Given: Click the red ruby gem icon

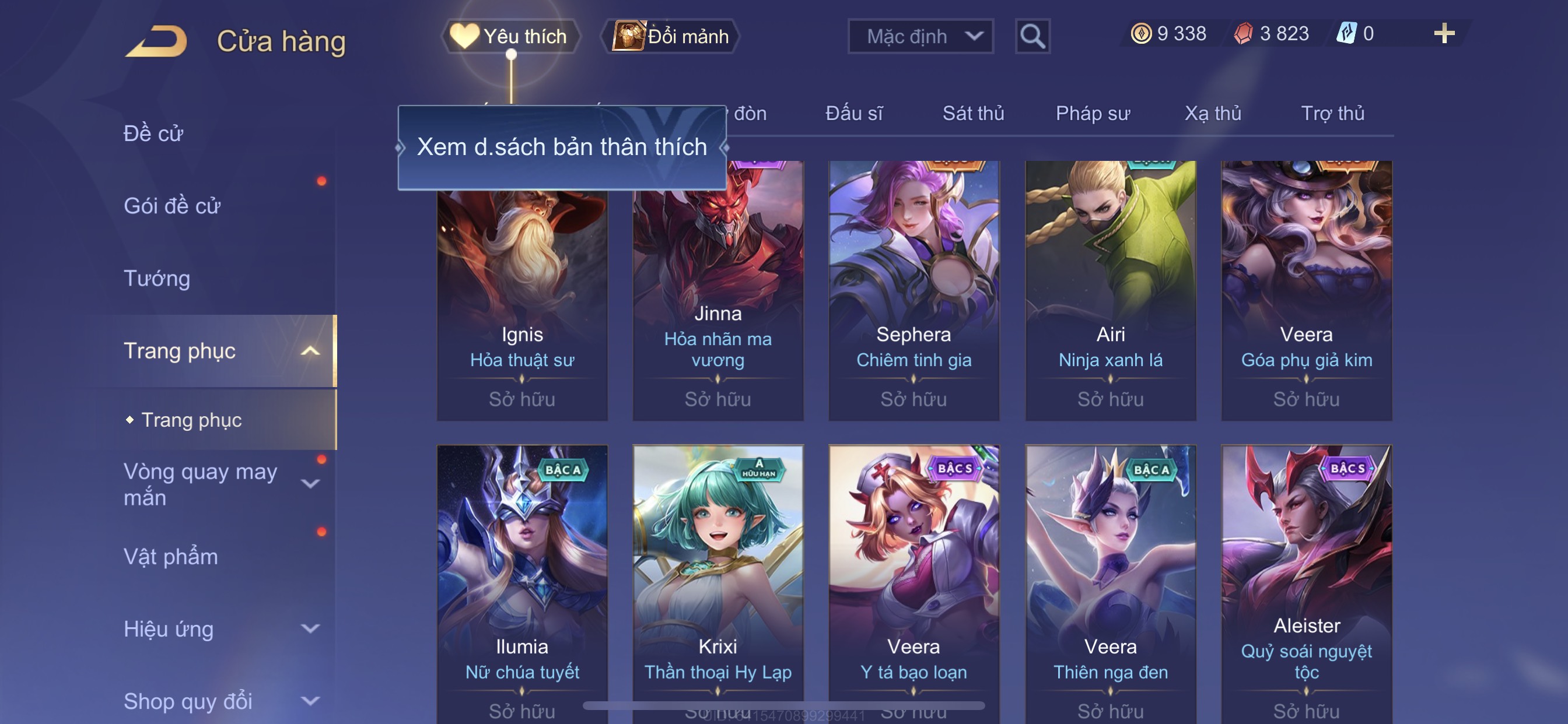Looking at the screenshot, I should pyautogui.click(x=1243, y=33).
